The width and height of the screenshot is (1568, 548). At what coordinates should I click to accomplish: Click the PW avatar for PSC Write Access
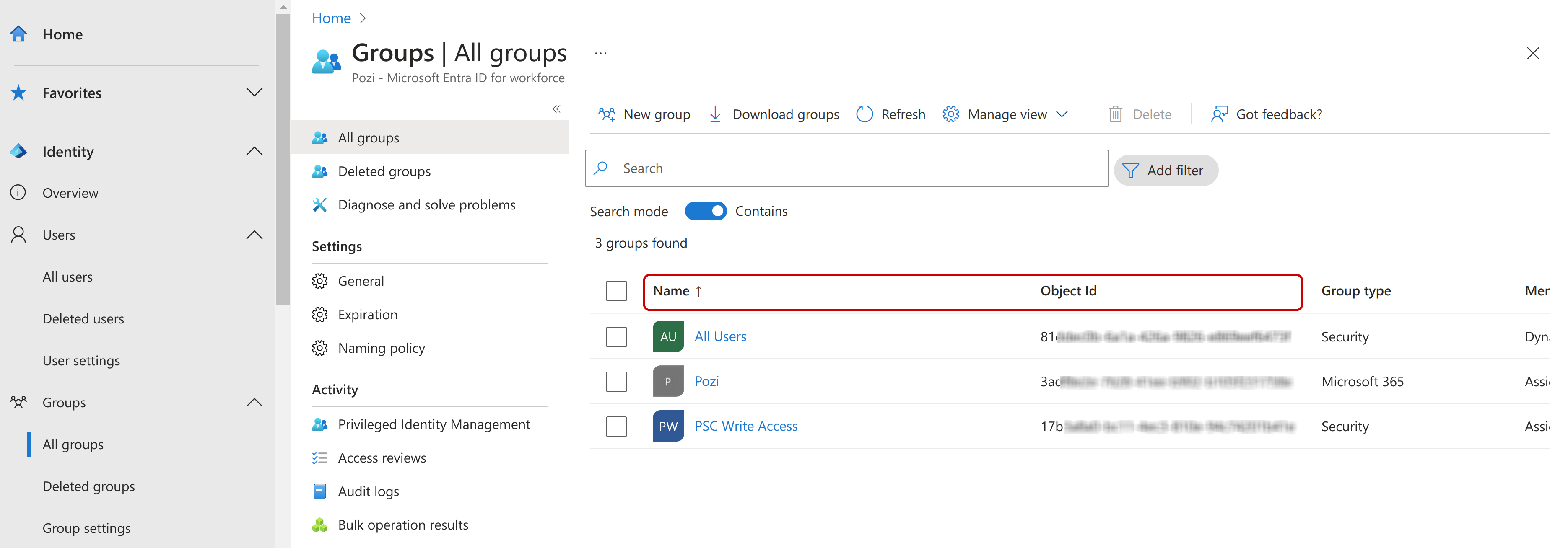pos(668,426)
